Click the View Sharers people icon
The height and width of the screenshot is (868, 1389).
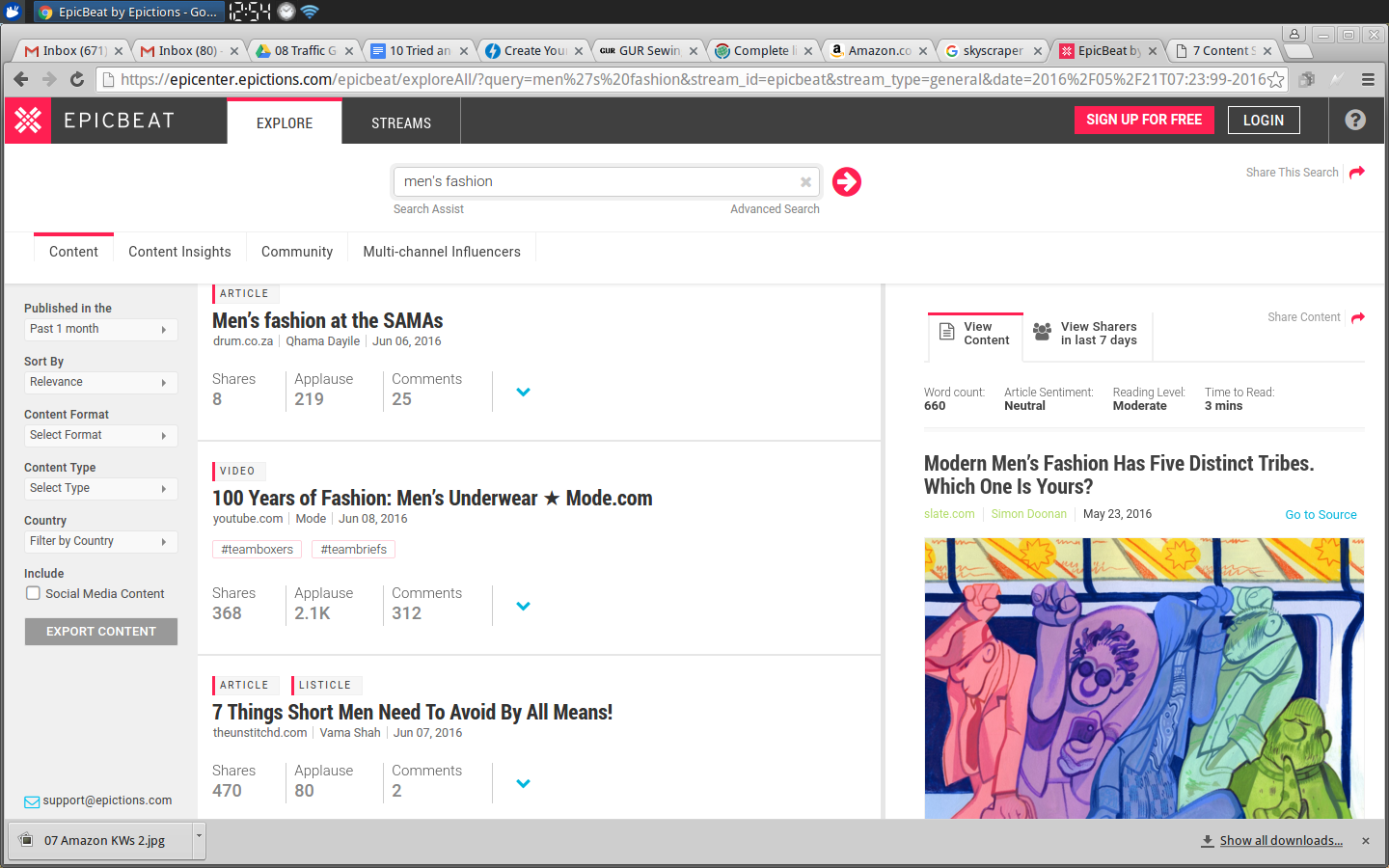(1042, 332)
